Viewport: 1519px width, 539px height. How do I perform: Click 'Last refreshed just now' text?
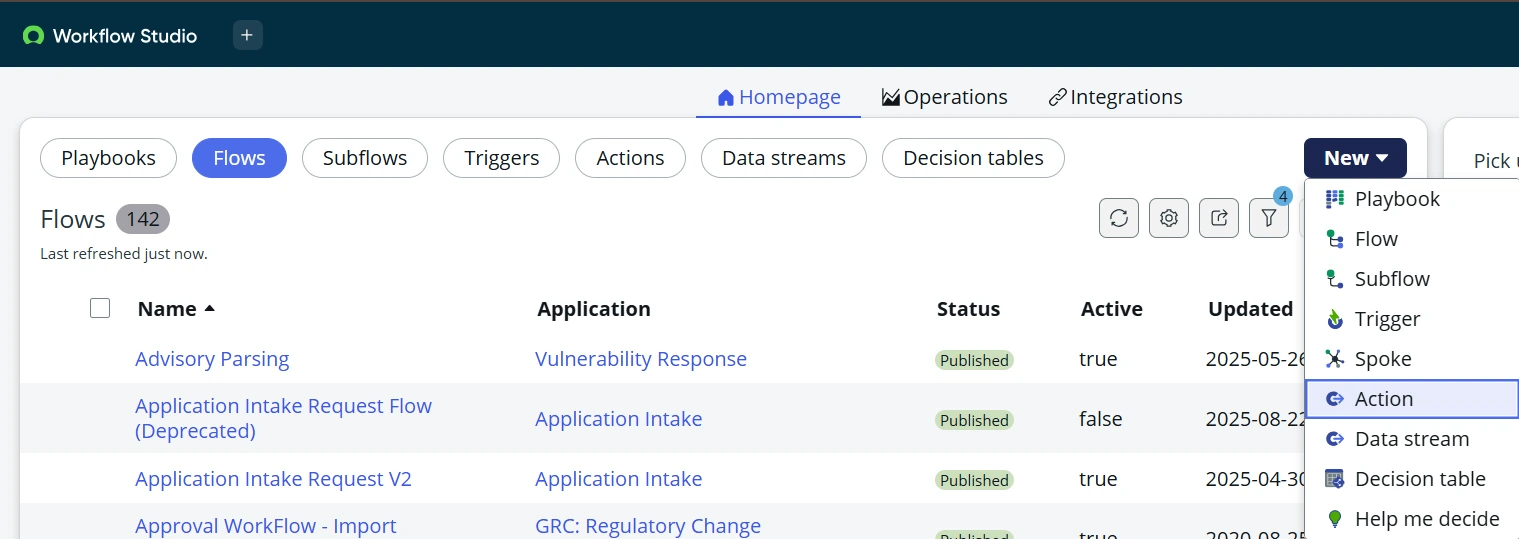coord(124,254)
